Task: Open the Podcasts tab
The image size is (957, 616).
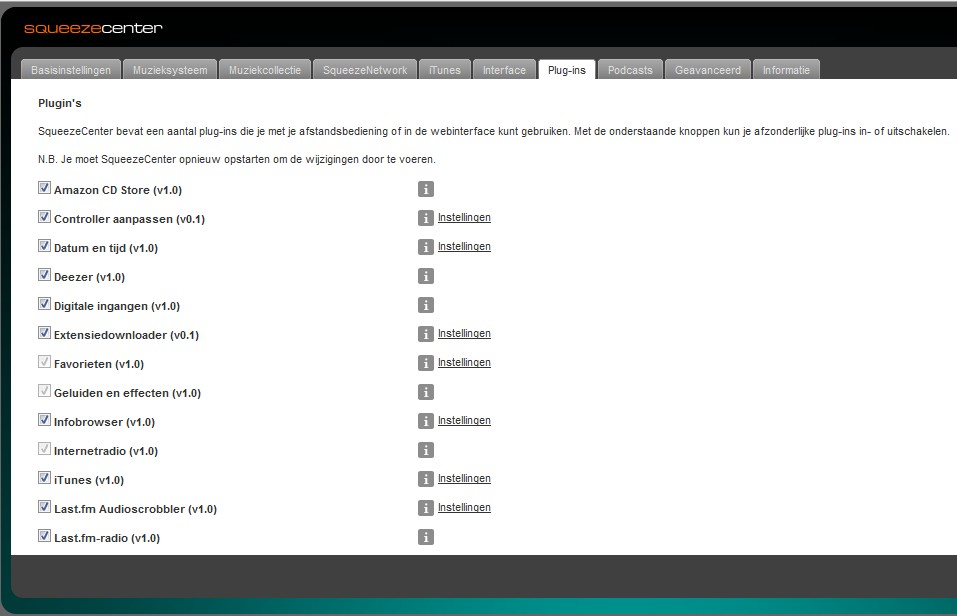Action: pyautogui.click(x=630, y=70)
